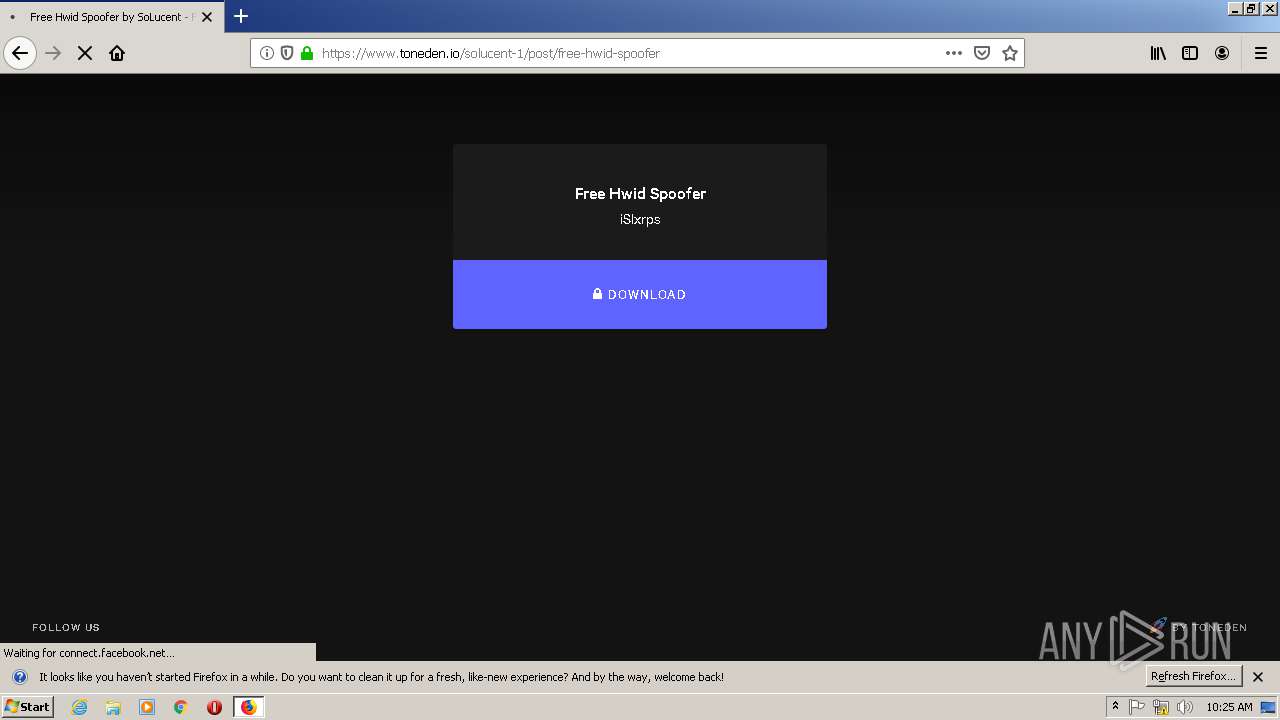This screenshot has width=1280, height=720.
Task: Close the Free Hwid Spoofer tab
Action: point(207,17)
